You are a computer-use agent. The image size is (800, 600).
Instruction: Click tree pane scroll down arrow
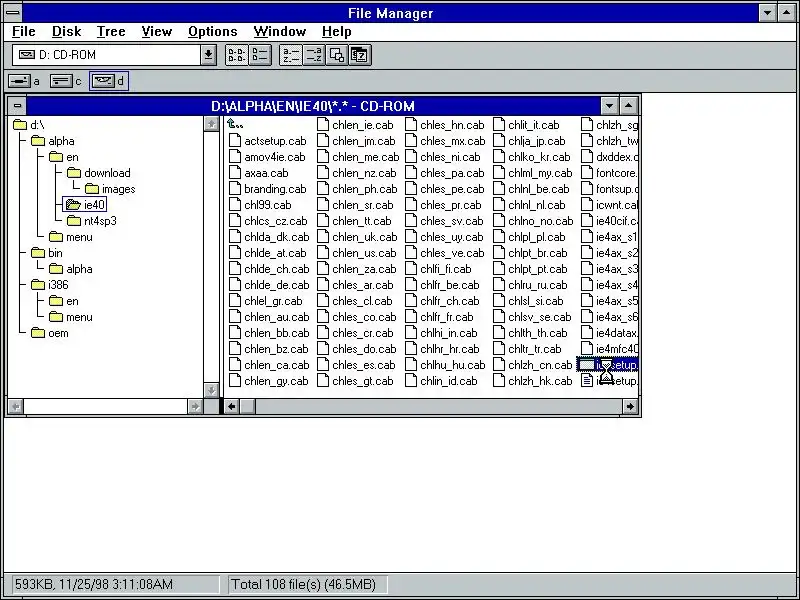pyautogui.click(x=211, y=390)
